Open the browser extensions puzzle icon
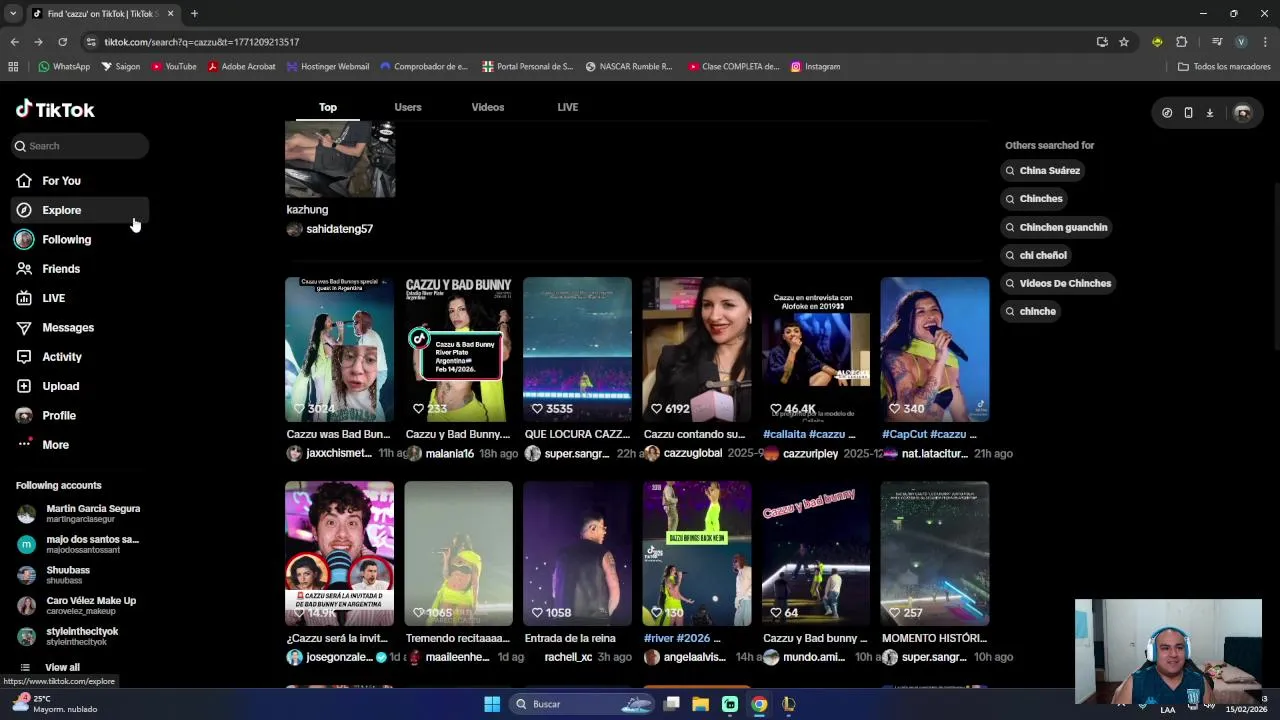 point(1181,42)
